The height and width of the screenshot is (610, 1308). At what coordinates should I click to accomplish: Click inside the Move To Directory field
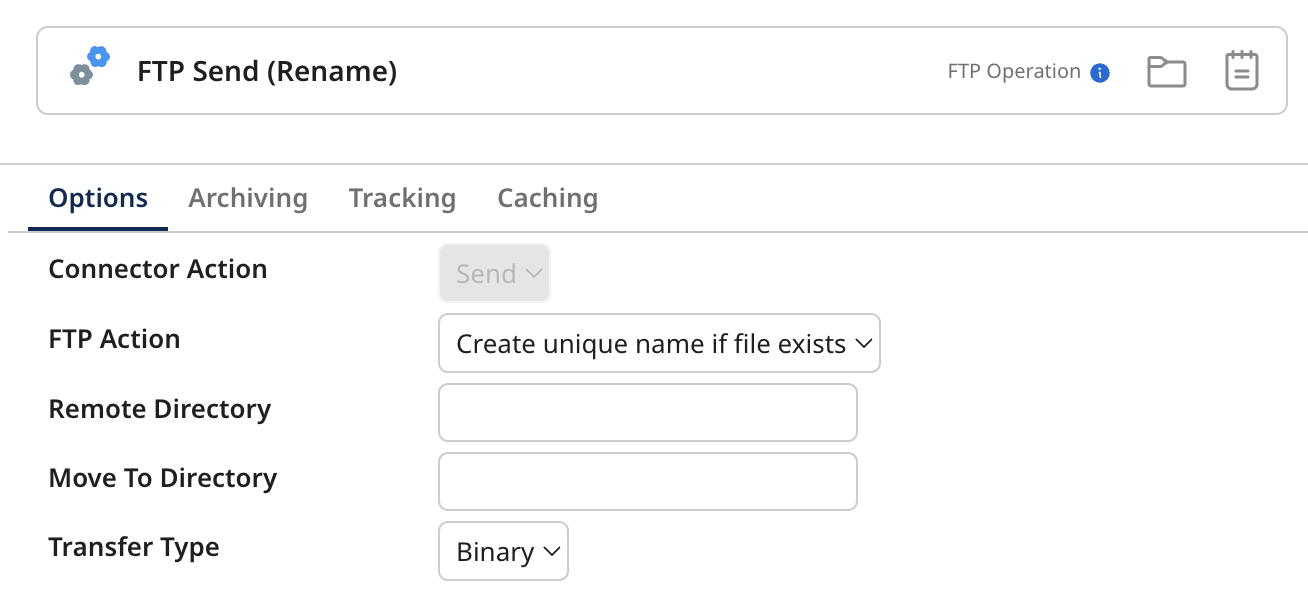point(647,481)
